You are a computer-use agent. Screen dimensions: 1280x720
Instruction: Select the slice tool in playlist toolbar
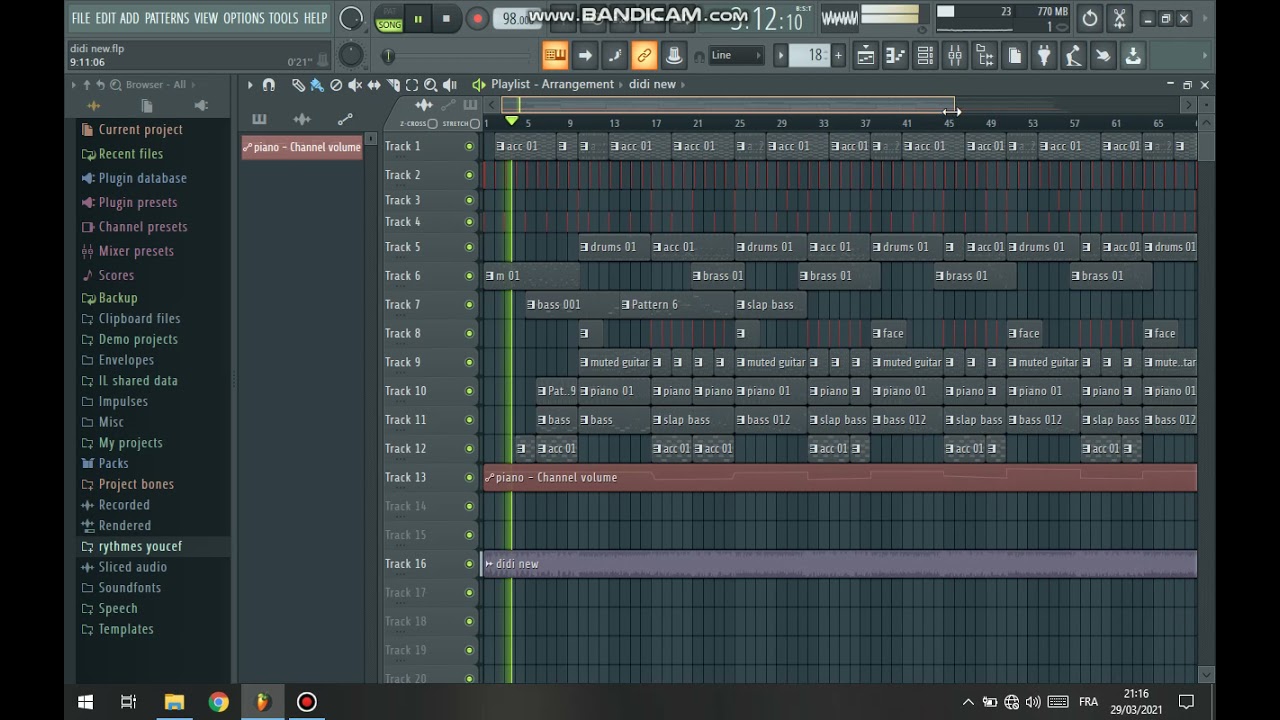click(393, 85)
